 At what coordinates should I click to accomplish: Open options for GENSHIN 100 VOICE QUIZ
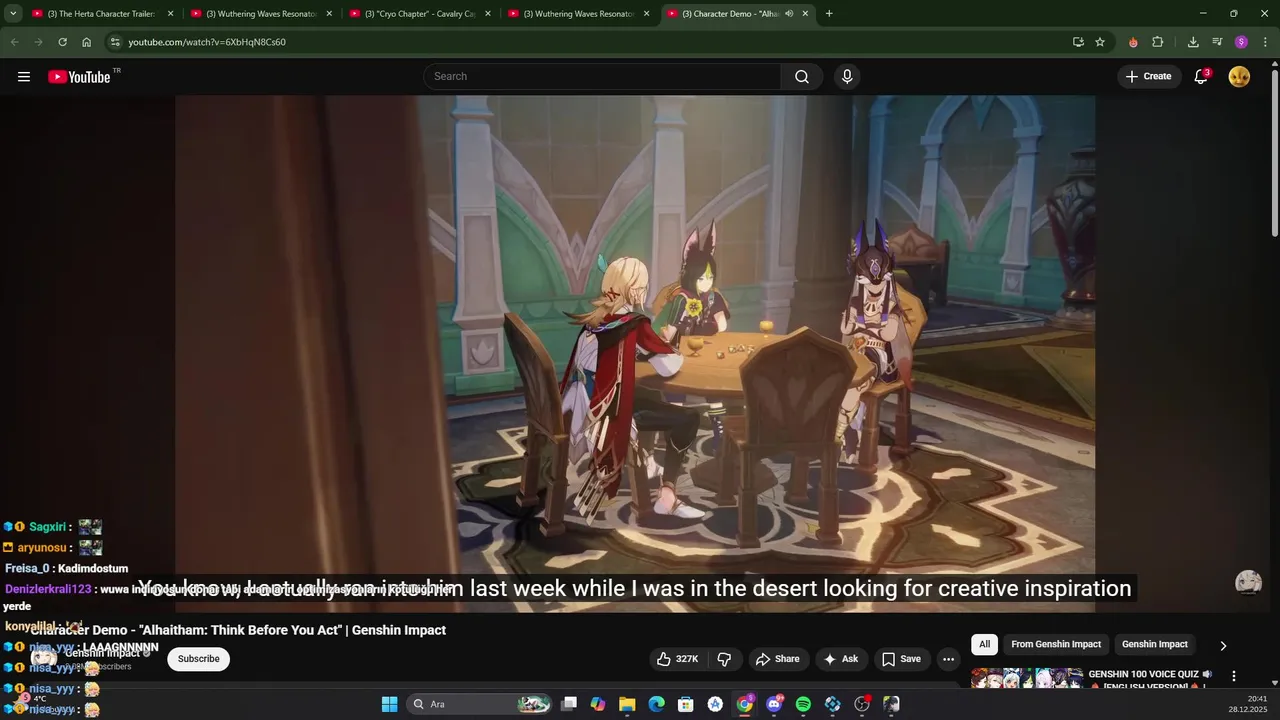pyautogui.click(x=1234, y=676)
